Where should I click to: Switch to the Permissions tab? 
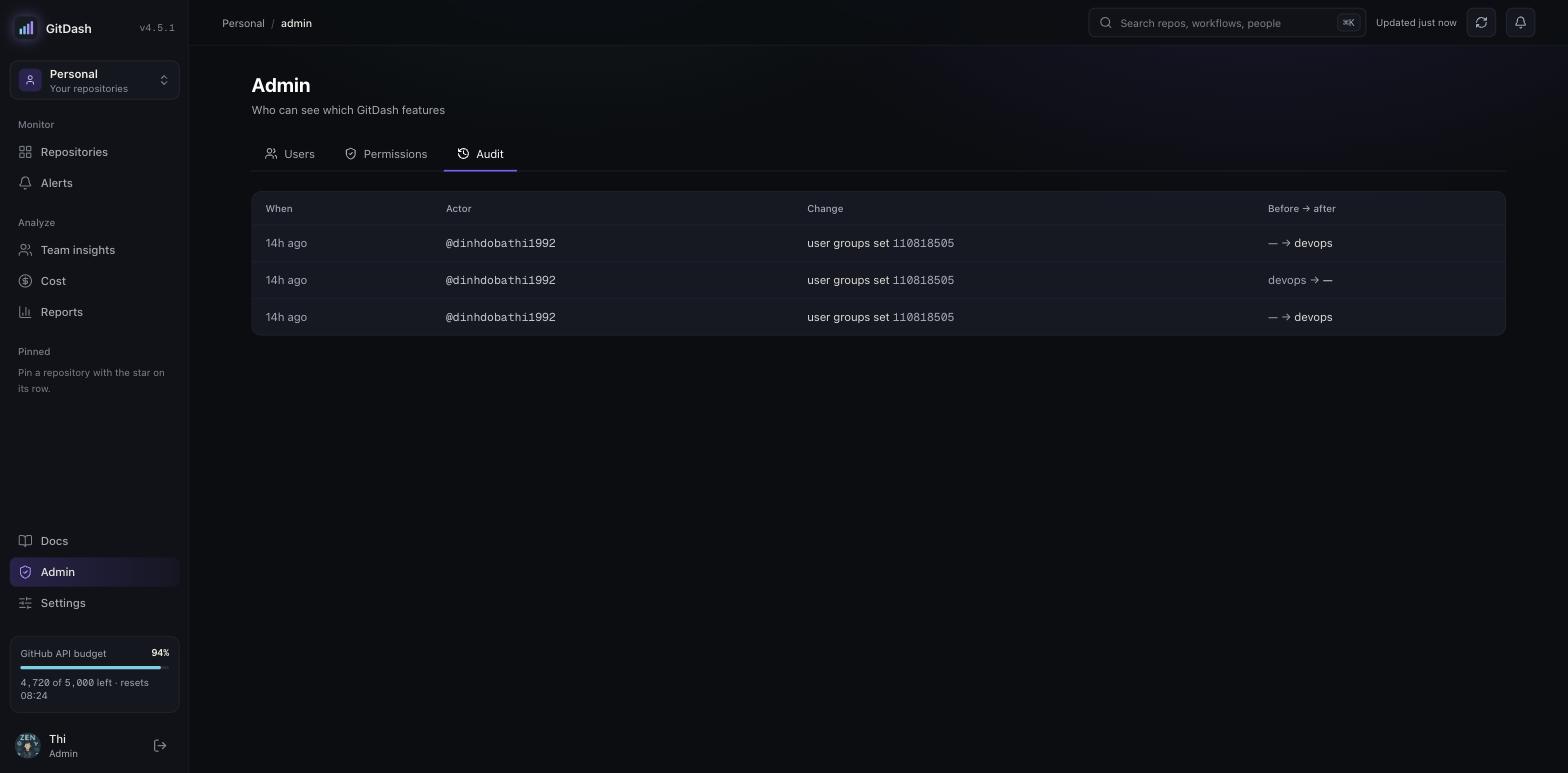(x=386, y=154)
